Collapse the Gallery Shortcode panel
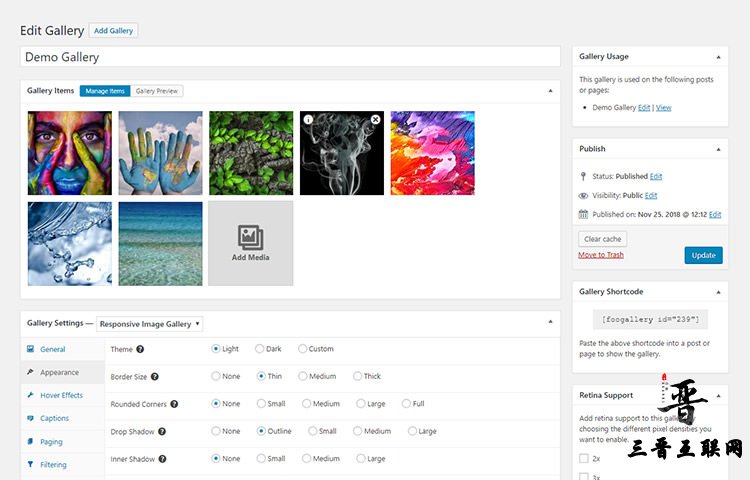Image resolution: width=750 pixels, height=480 pixels. click(718, 292)
